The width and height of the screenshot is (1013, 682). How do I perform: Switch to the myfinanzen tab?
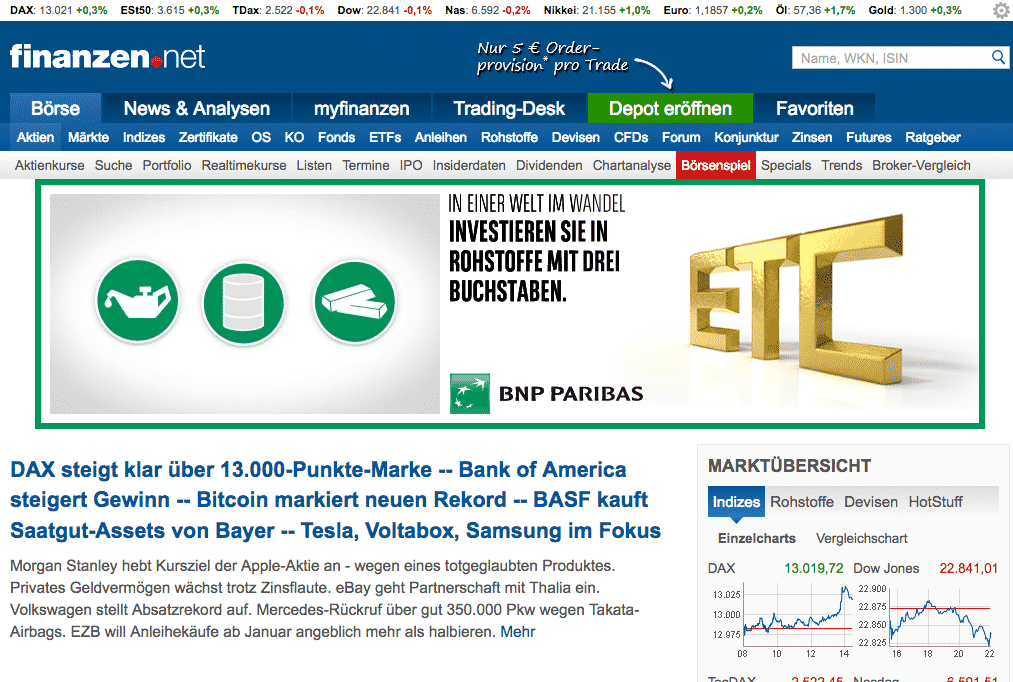tap(362, 108)
